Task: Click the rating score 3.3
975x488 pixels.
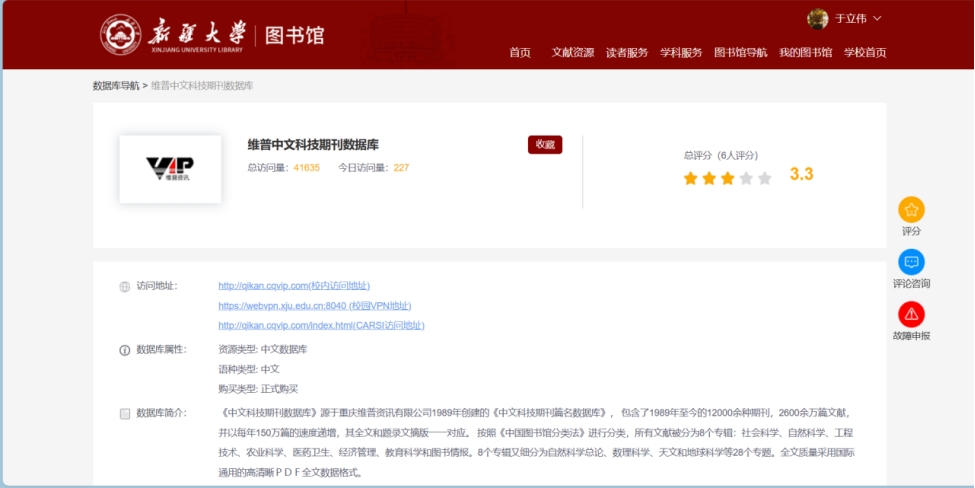Action: pos(802,175)
